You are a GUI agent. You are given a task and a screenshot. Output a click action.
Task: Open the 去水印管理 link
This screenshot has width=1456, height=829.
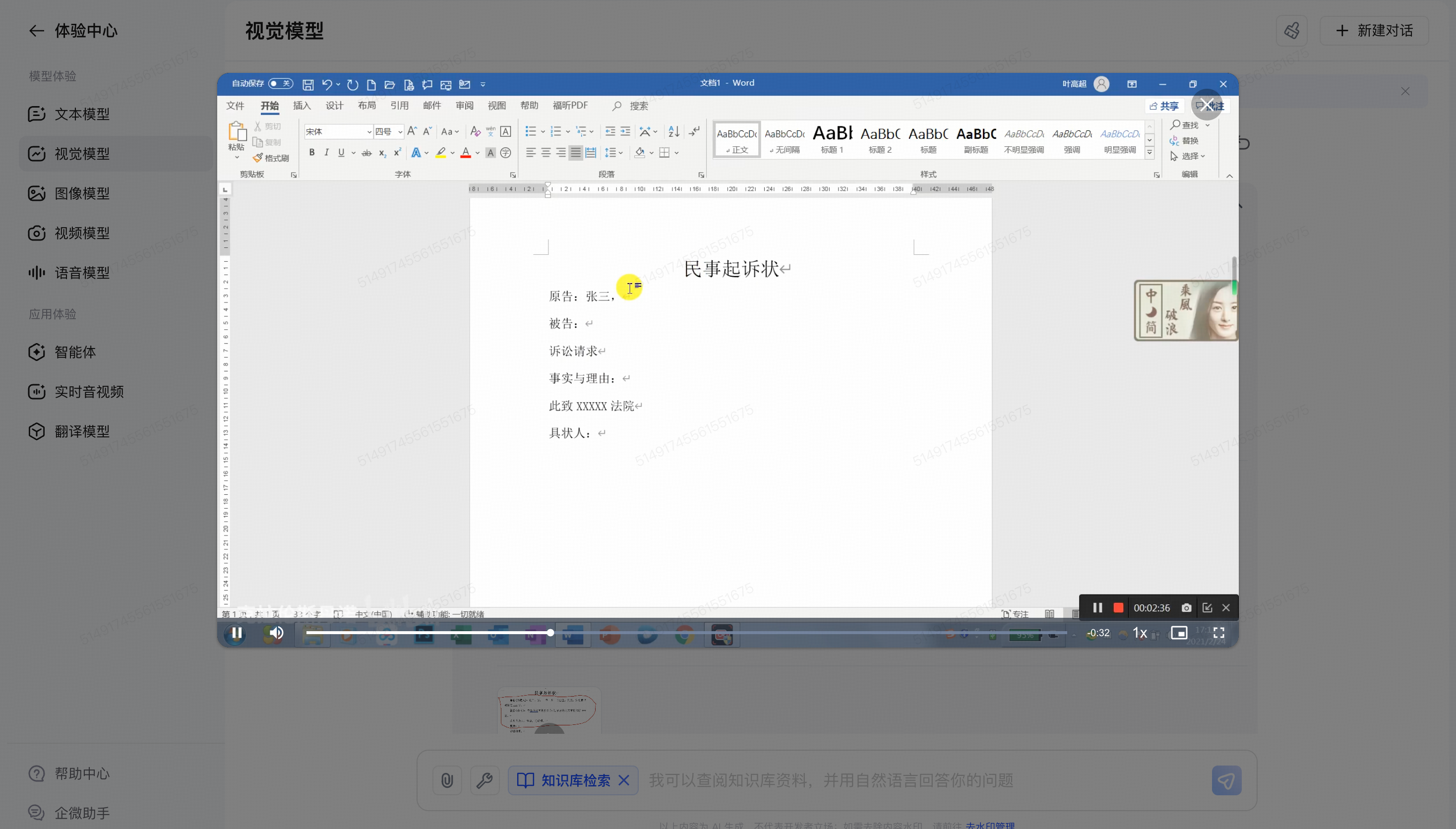click(990, 825)
